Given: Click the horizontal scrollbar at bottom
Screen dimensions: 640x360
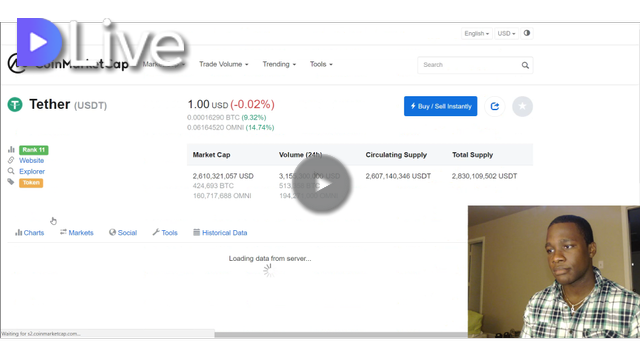Looking at the screenshot, I should pos(341,335).
